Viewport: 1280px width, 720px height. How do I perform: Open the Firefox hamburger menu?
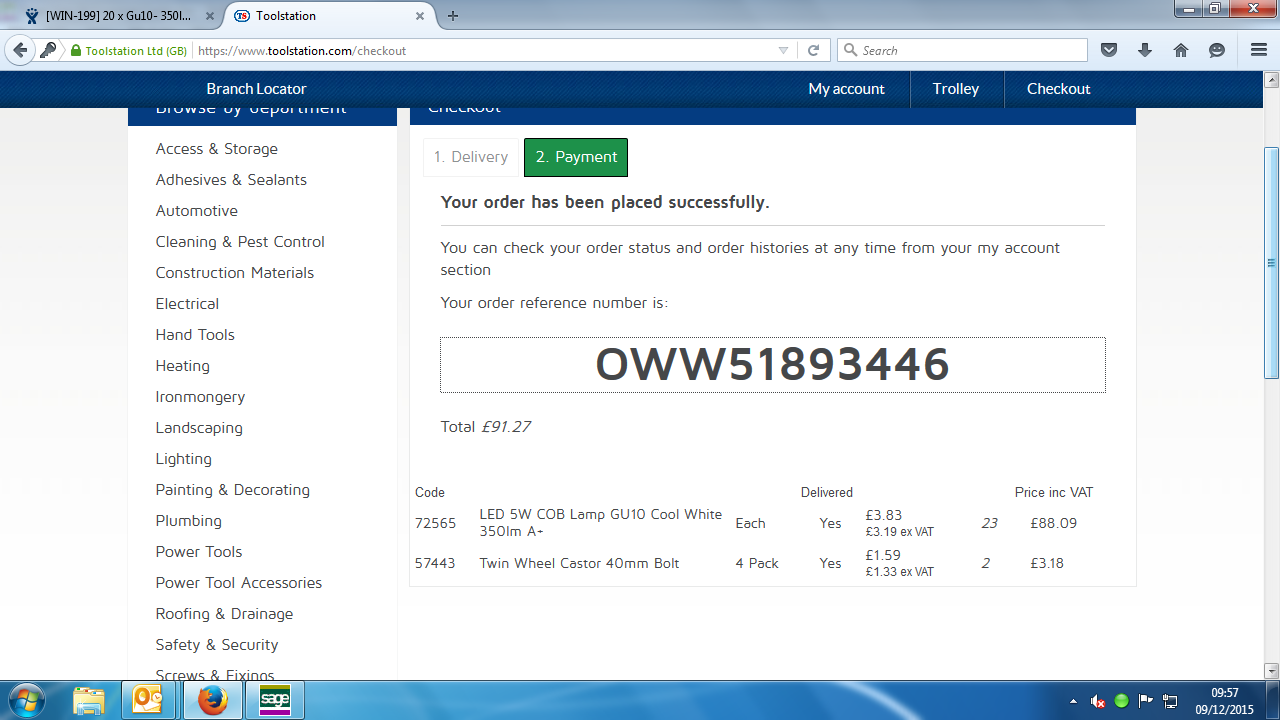1259,50
